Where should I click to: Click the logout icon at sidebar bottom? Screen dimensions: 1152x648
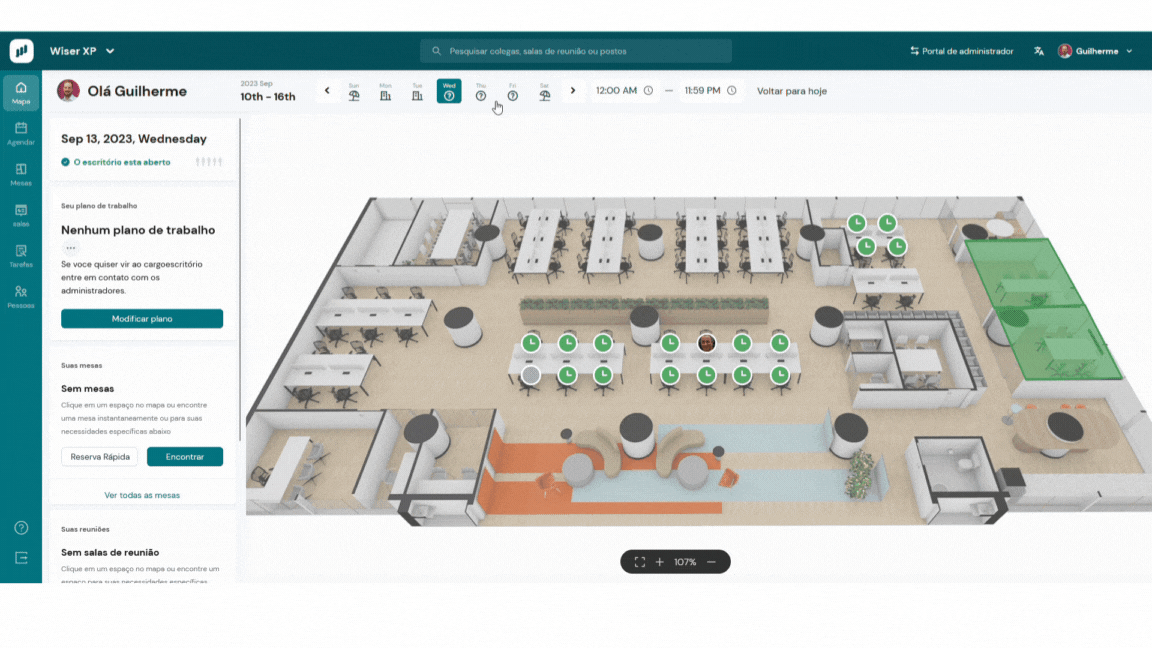(21, 558)
